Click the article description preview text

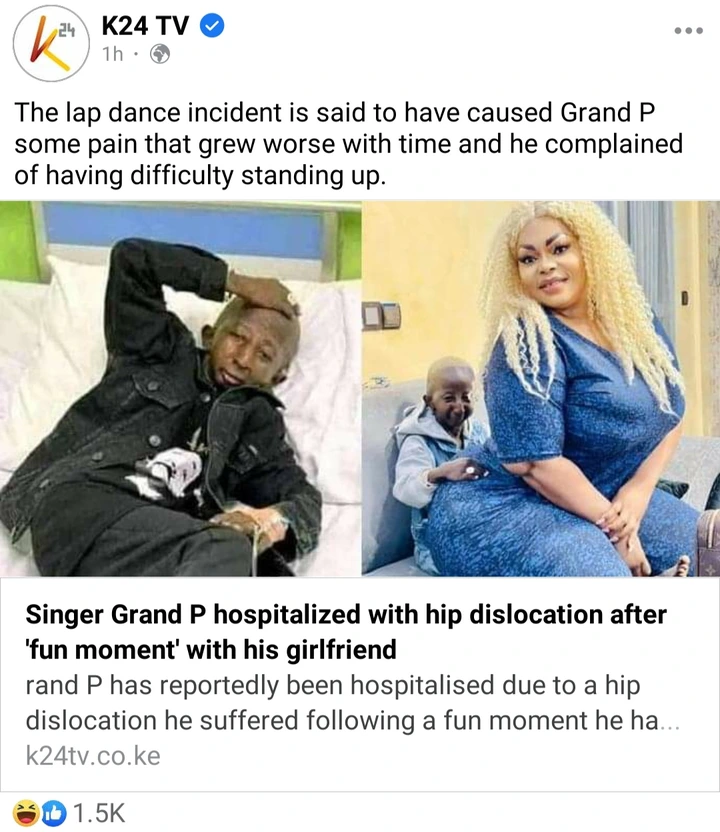[352, 703]
